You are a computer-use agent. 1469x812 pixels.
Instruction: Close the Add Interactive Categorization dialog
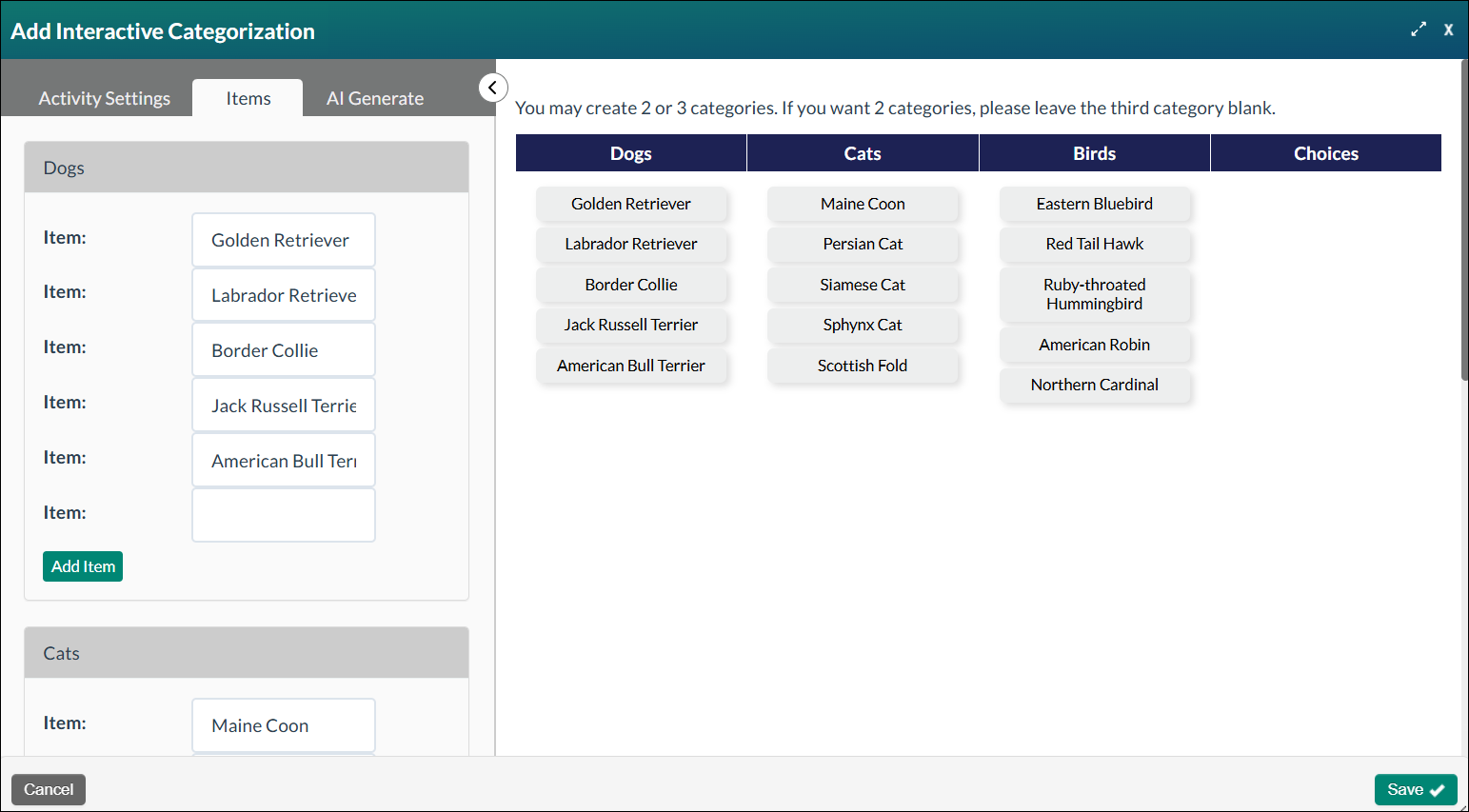(1448, 30)
